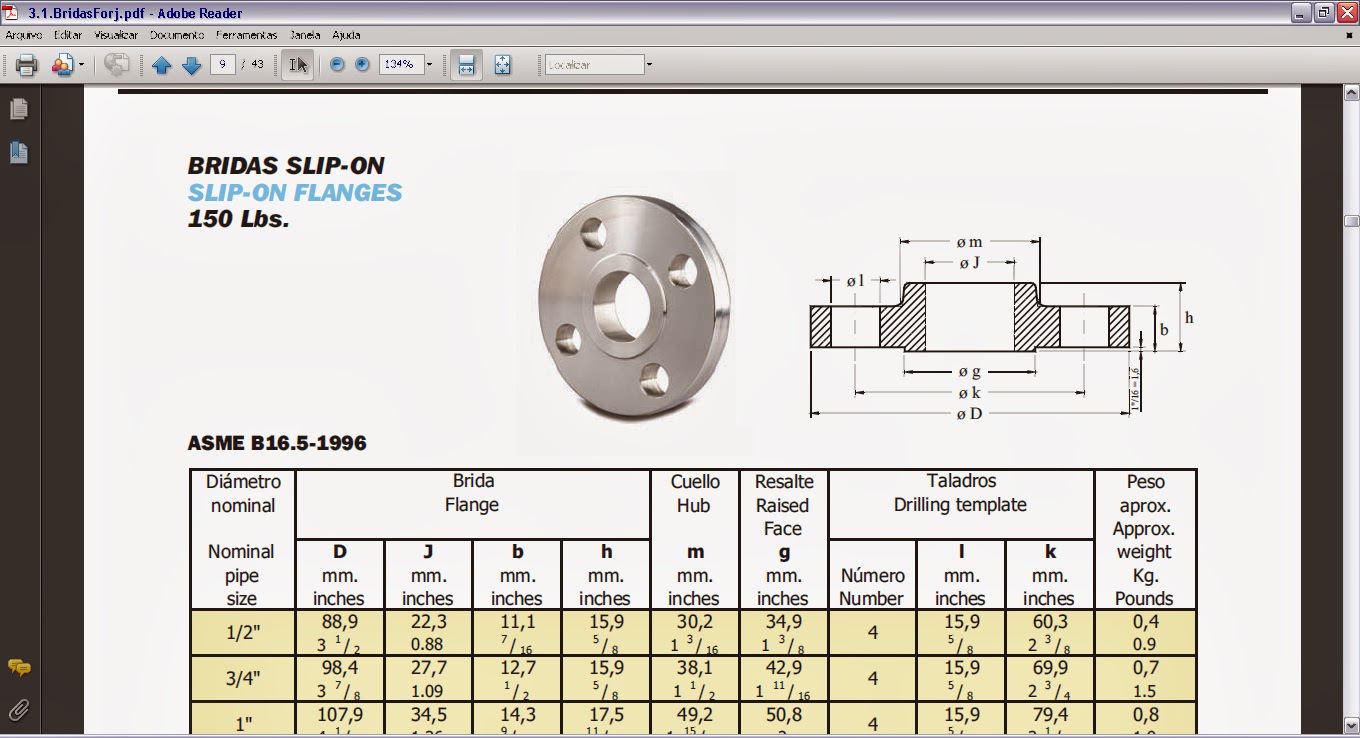
Task: Click inside the page number input field
Action: click(x=221, y=64)
